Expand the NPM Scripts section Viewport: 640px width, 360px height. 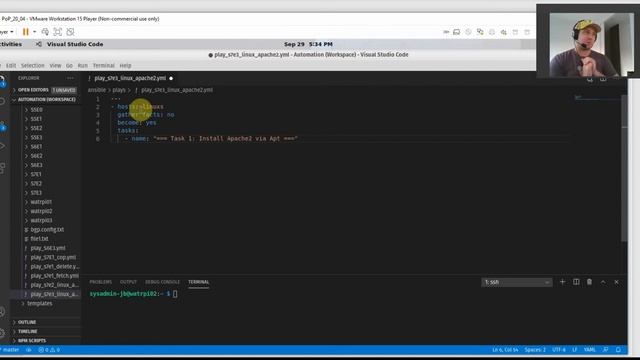coord(32,340)
